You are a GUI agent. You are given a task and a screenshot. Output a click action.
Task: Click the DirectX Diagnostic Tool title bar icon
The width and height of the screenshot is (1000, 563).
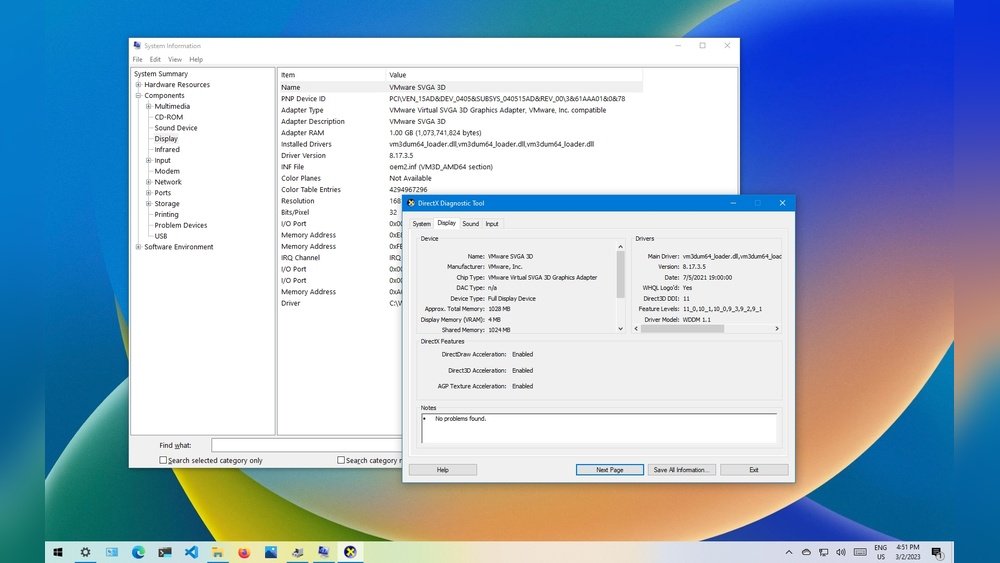(x=411, y=203)
